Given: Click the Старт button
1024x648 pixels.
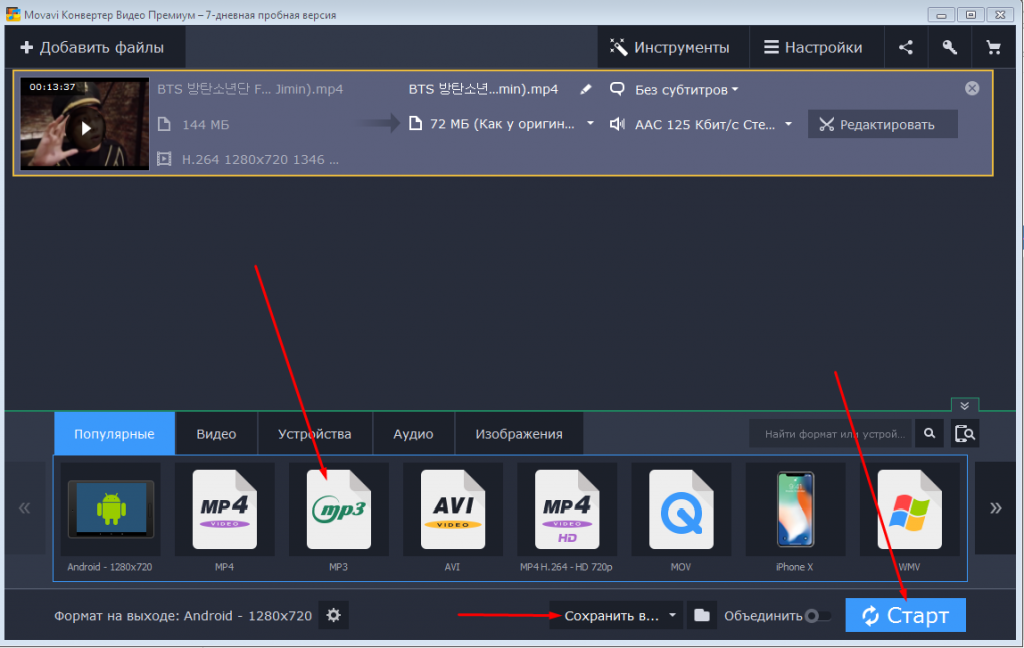Looking at the screenshot, I should tap(905, 615).
